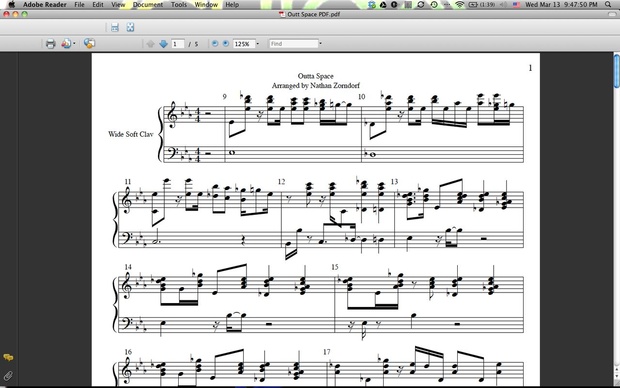Click the page number 1 on the sheet

click(x=530, y=68)
